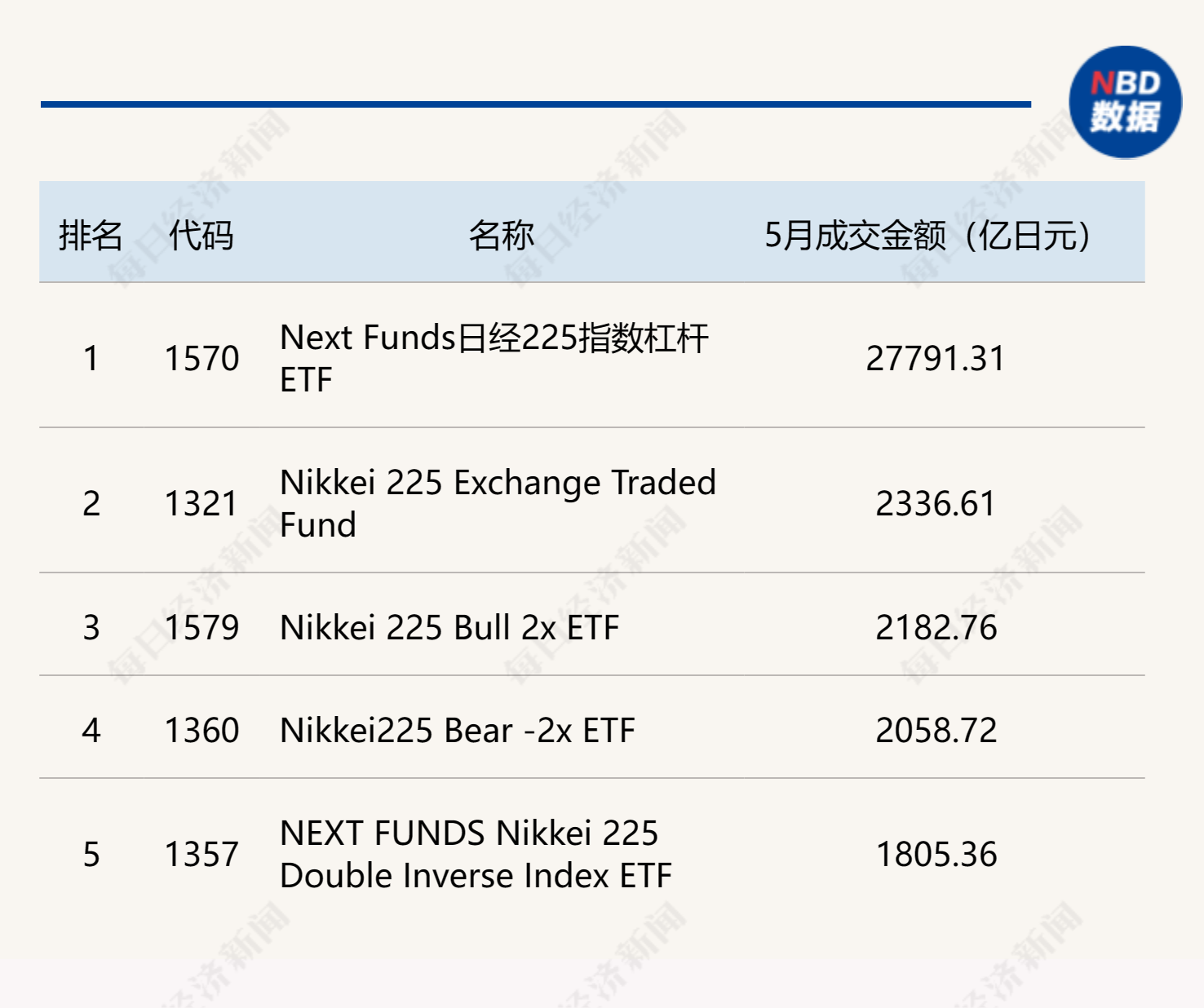Click Nikkei 225 Exchange Traded Fund name

tap(498, 503)
